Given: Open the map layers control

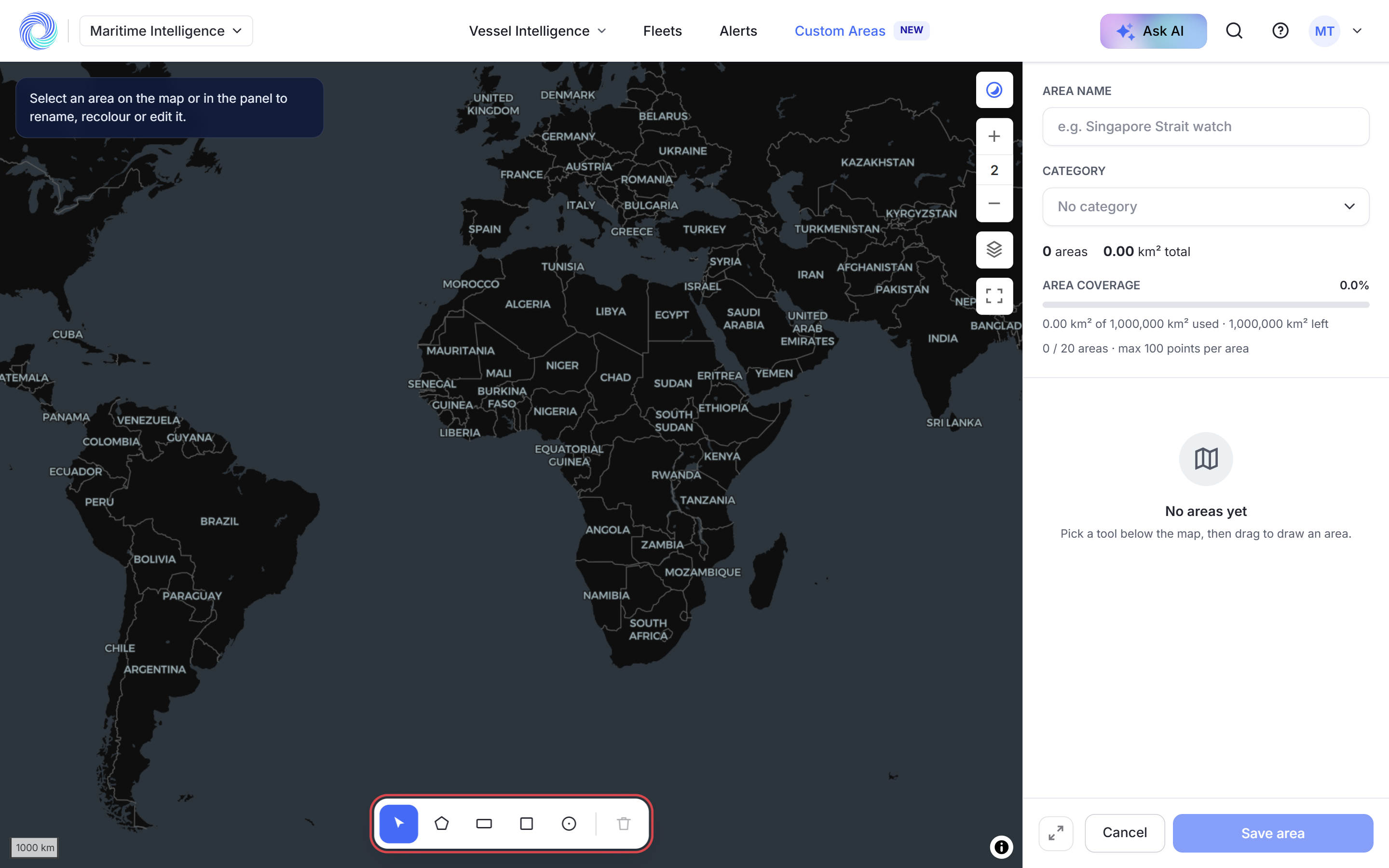Looking at the screenshot, I should click(x=994, y=250).
